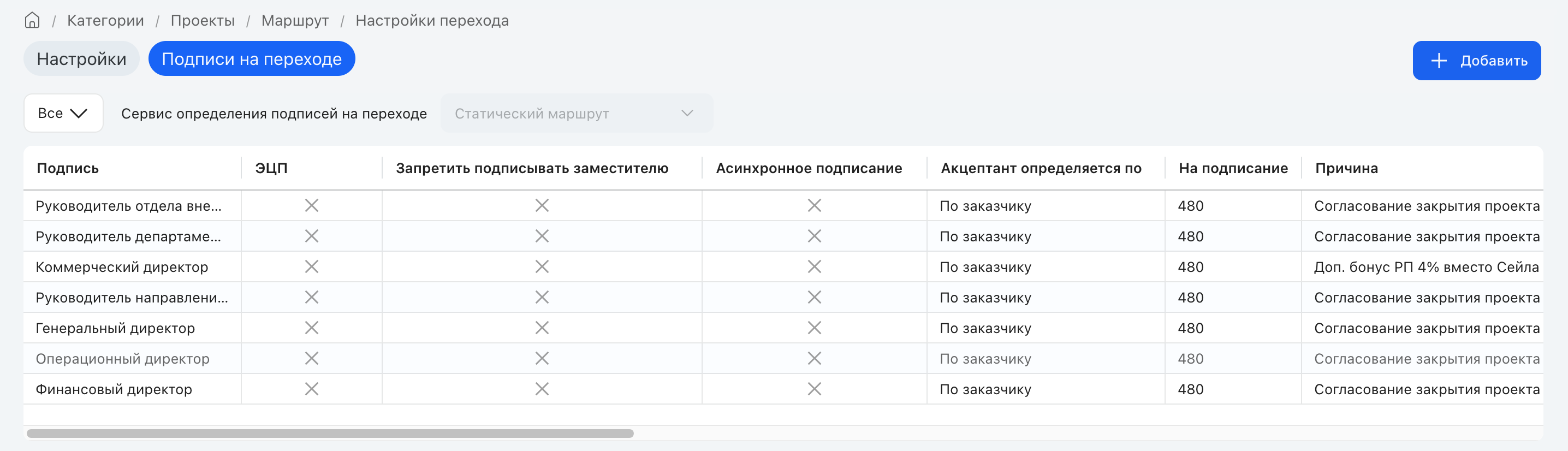The width and height of the screenshot is (1568, 451).
Task: Click 480 value in Финансовый директор row
Action: pos(1191,389)
